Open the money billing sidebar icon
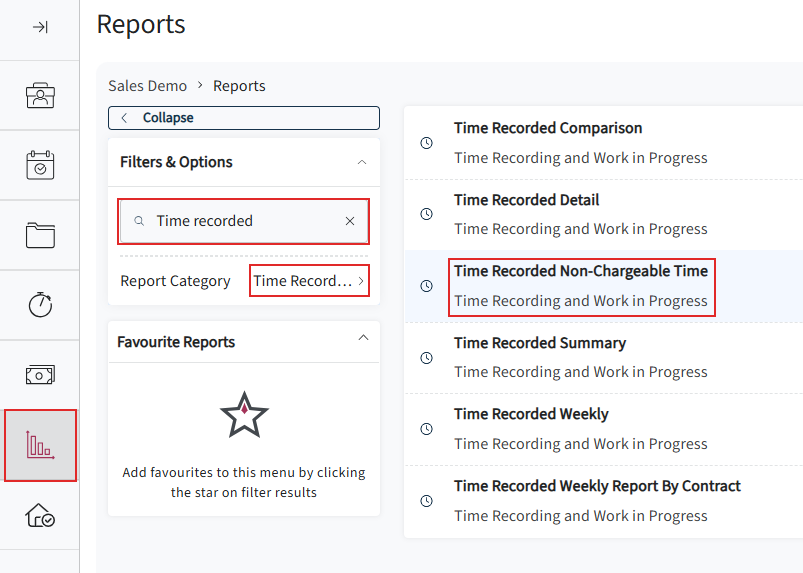Screen dimensions: 803x573 [40, 375]
